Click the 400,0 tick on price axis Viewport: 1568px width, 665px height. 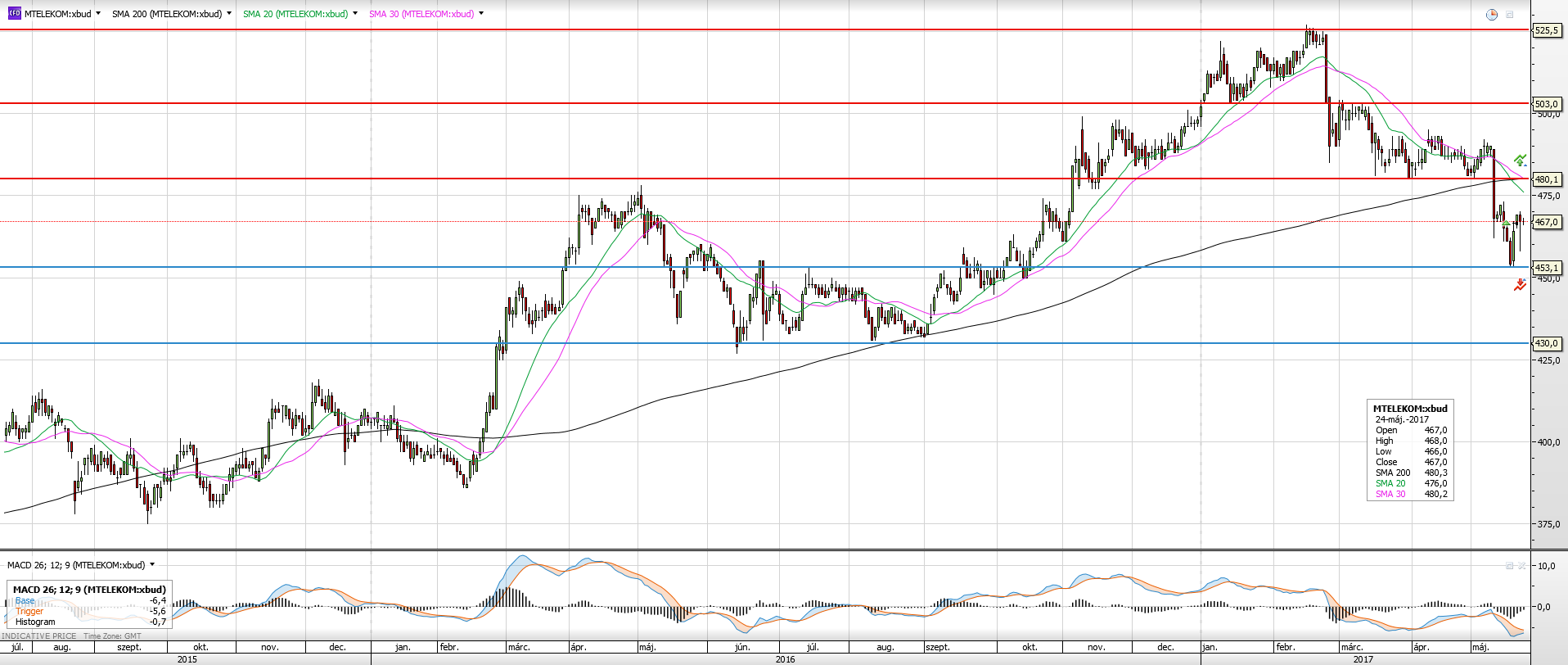point(1548,442)
